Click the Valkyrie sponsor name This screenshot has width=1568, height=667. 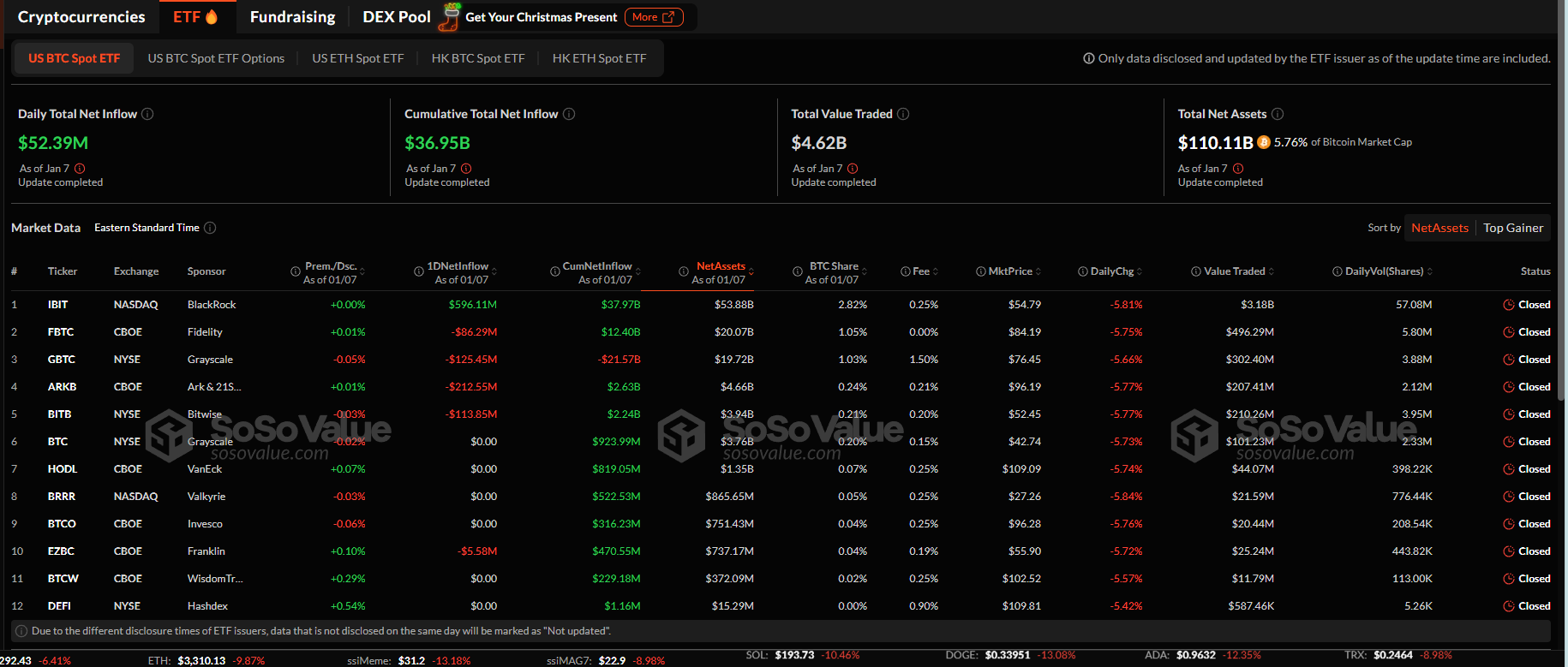pos(206,497)
